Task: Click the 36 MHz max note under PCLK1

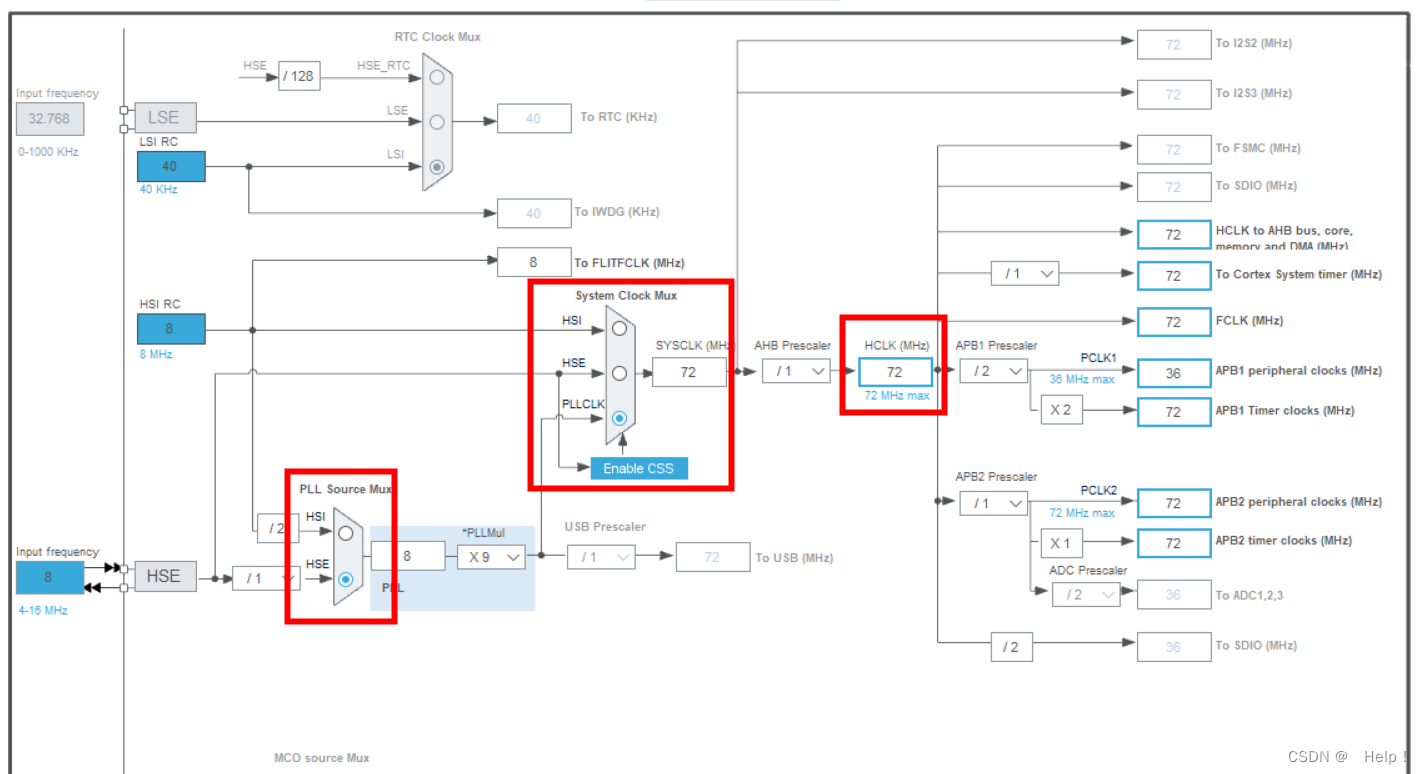Action: pos(1082,379)
